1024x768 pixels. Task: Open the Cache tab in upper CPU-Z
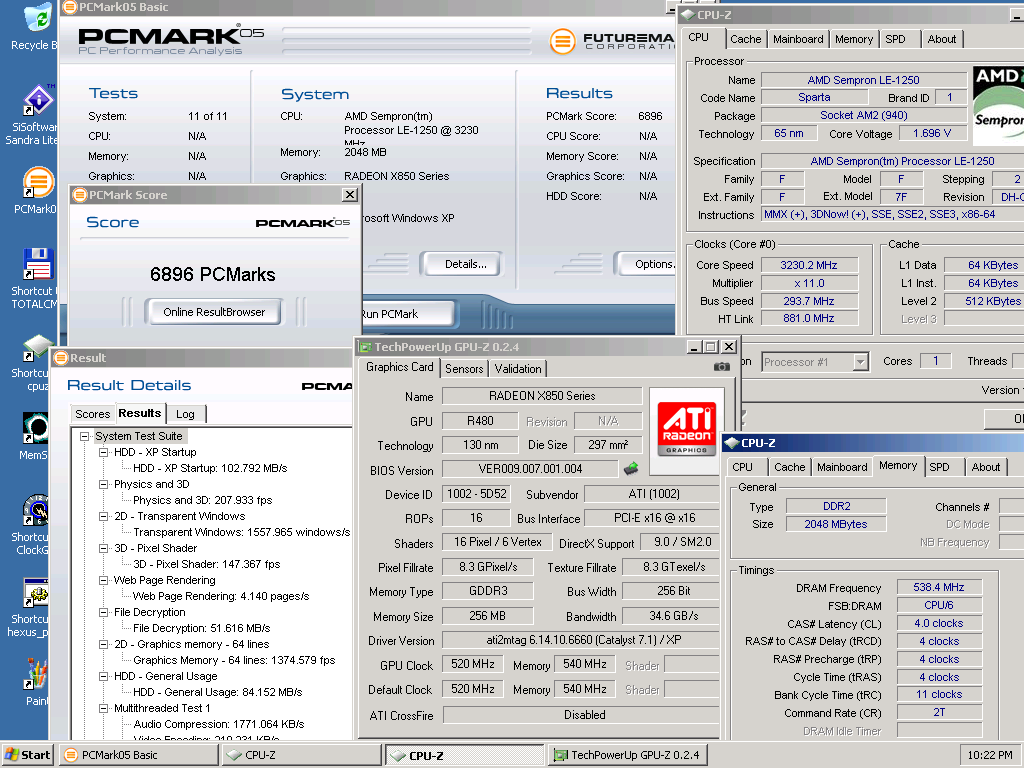[746, 39]
